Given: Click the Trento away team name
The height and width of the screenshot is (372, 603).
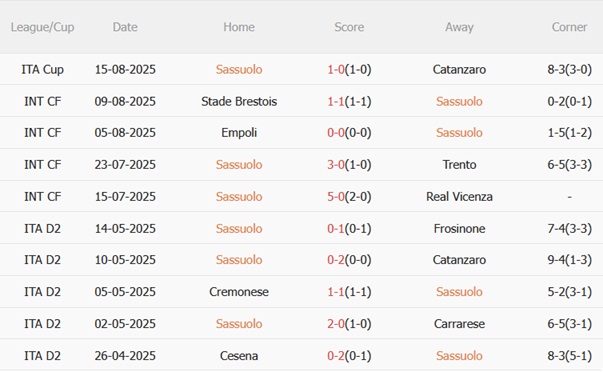Looking at the screenshot, I should point(459,165).
